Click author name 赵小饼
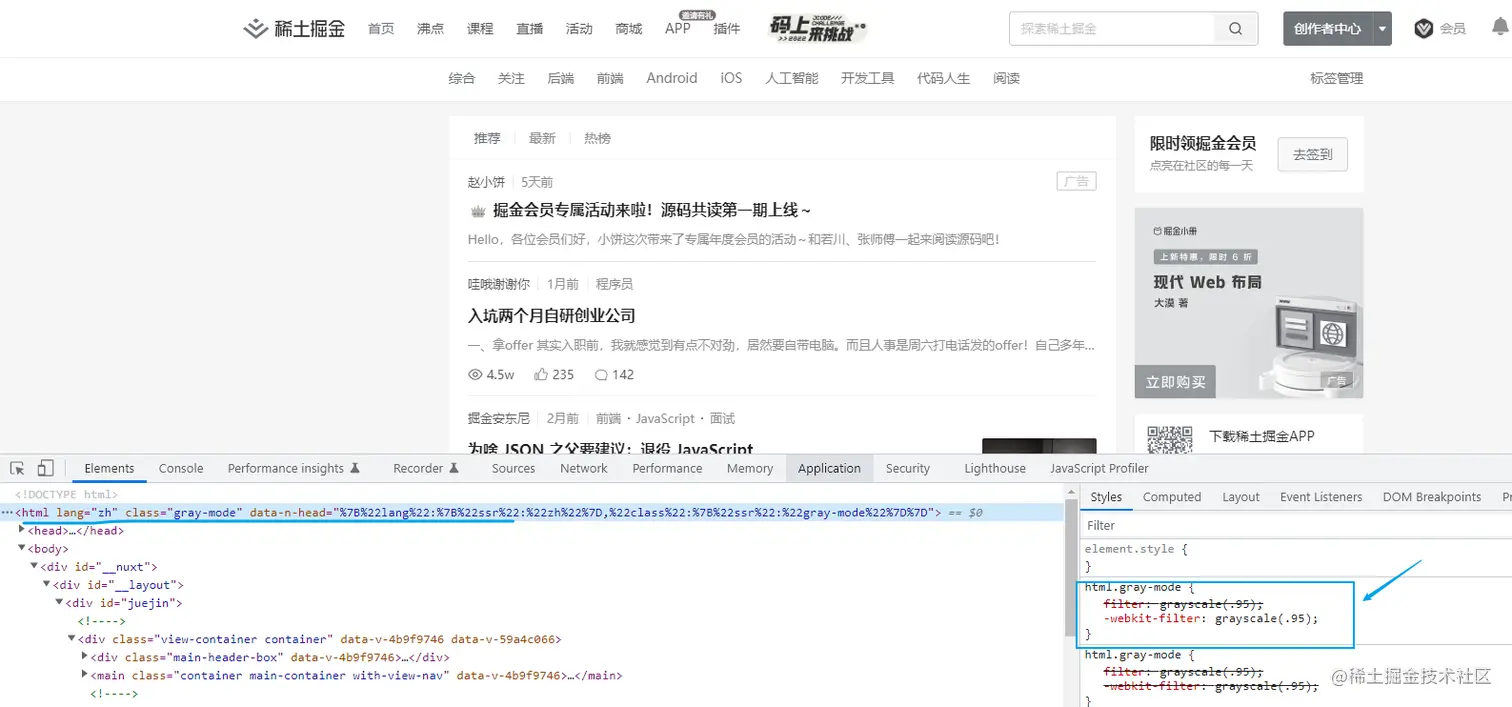The width and height of the screenshot is (1512, 707). click(486, 182)
